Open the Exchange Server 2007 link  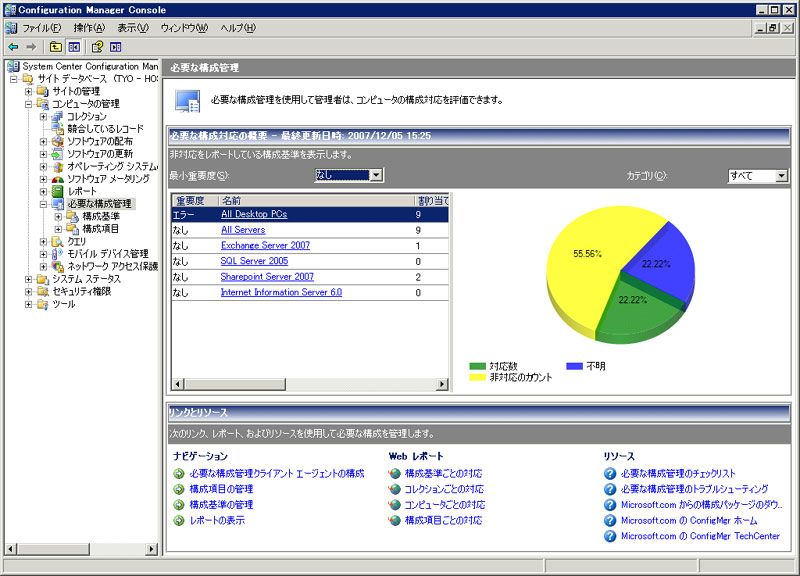(265, 245)
